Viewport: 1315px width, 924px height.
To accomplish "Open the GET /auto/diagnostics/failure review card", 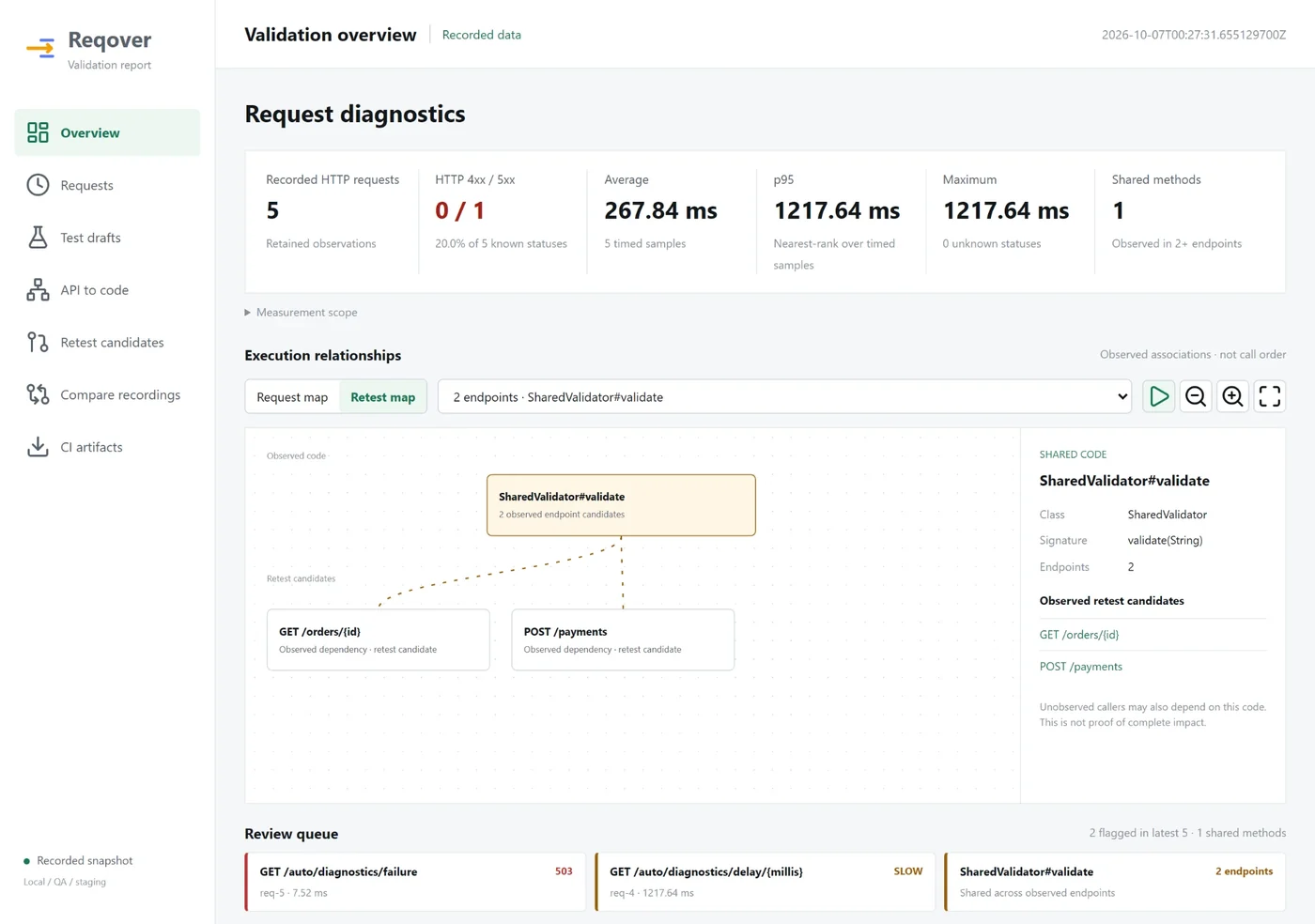I will (x=415, y=882).
